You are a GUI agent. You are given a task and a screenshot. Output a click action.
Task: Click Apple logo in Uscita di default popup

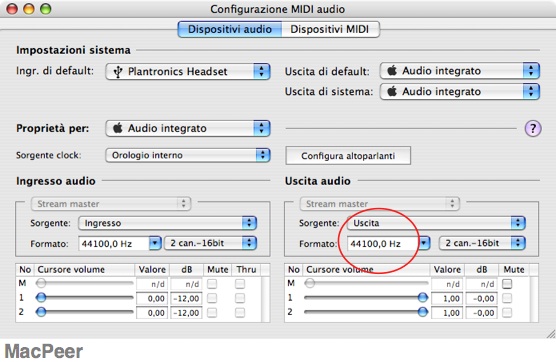tap(392, 71)
